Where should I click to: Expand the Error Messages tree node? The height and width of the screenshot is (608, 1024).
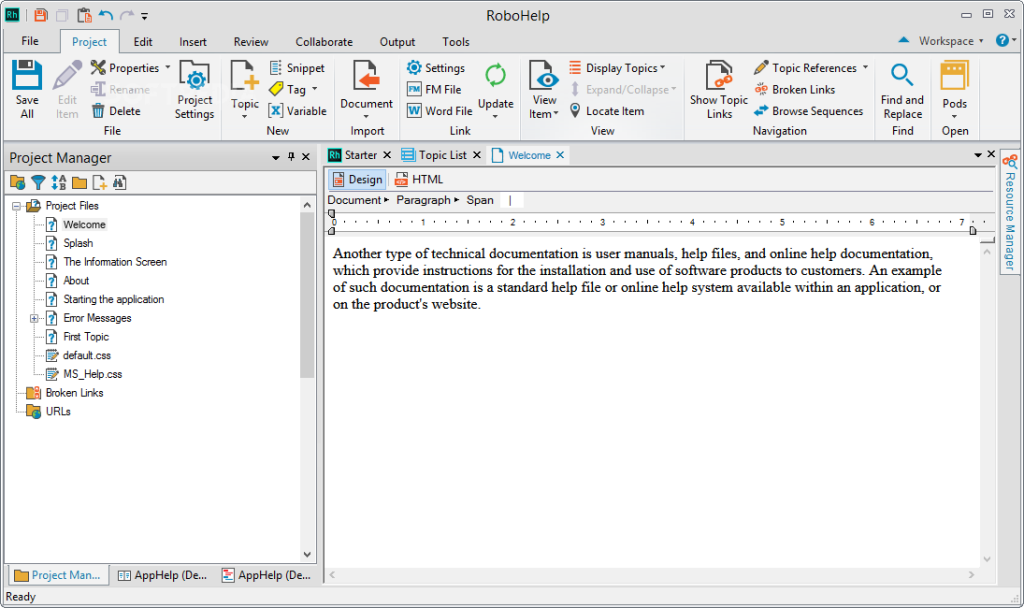click(33, 317)
